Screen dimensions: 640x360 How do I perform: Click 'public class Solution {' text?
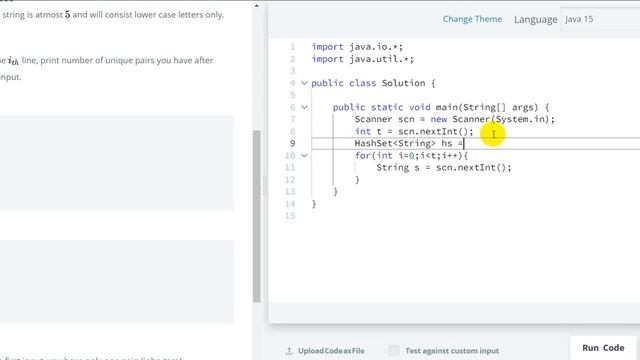373,83
